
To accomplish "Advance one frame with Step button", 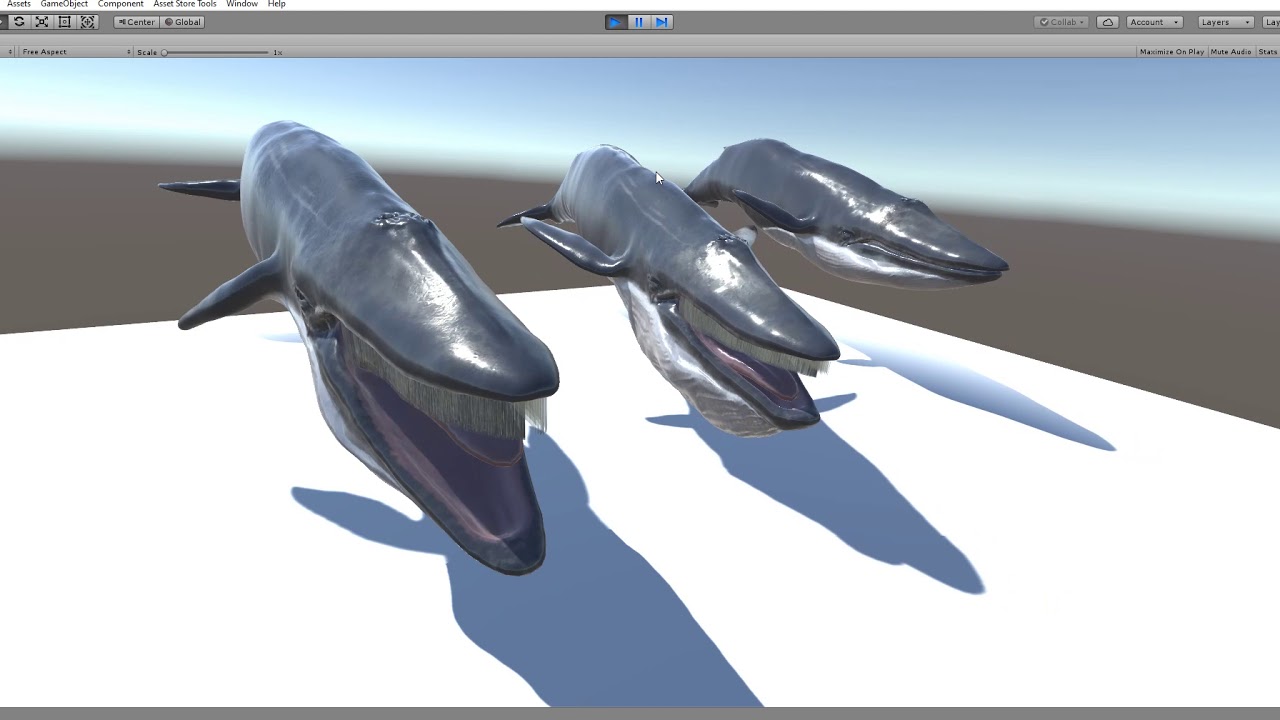I will point(662,22).
